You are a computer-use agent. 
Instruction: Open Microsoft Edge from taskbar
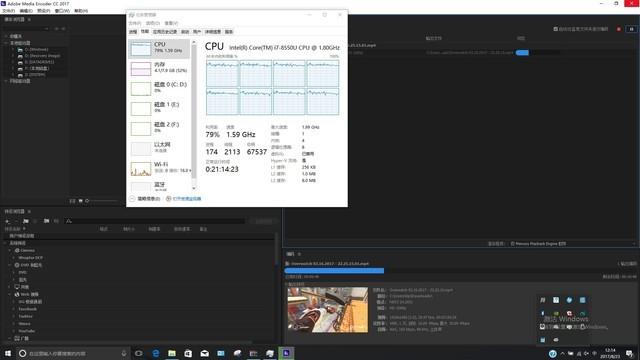click(x=156, y=353)
